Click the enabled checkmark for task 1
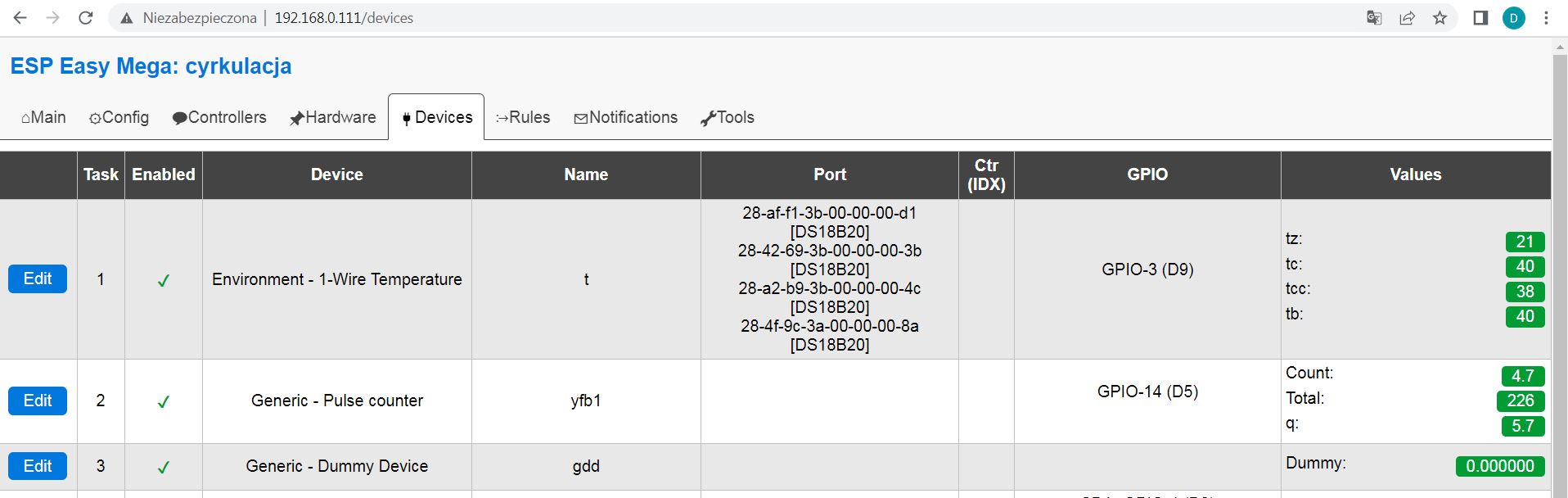The image size is (1568, 498). 163,280
